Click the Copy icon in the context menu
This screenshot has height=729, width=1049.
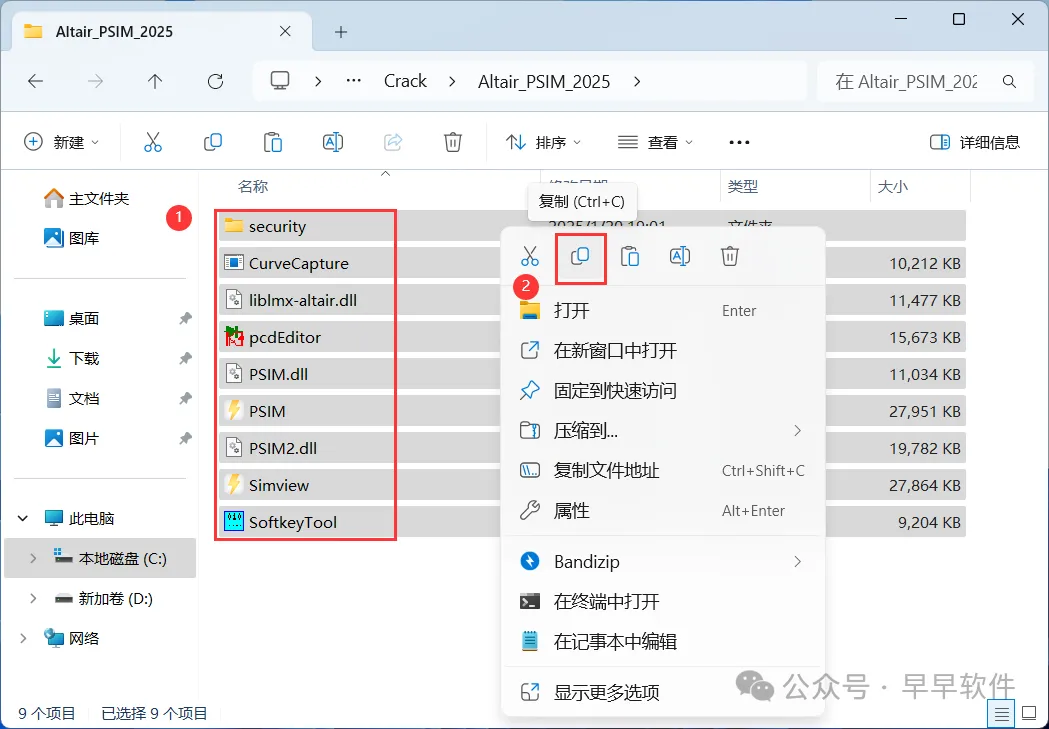point(580,256)
